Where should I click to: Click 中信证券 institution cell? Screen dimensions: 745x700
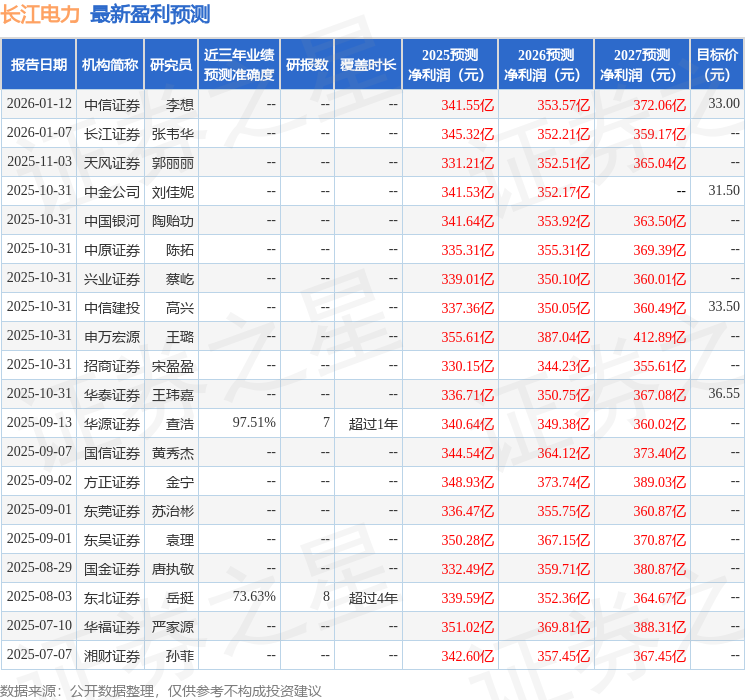pos(112,105)
